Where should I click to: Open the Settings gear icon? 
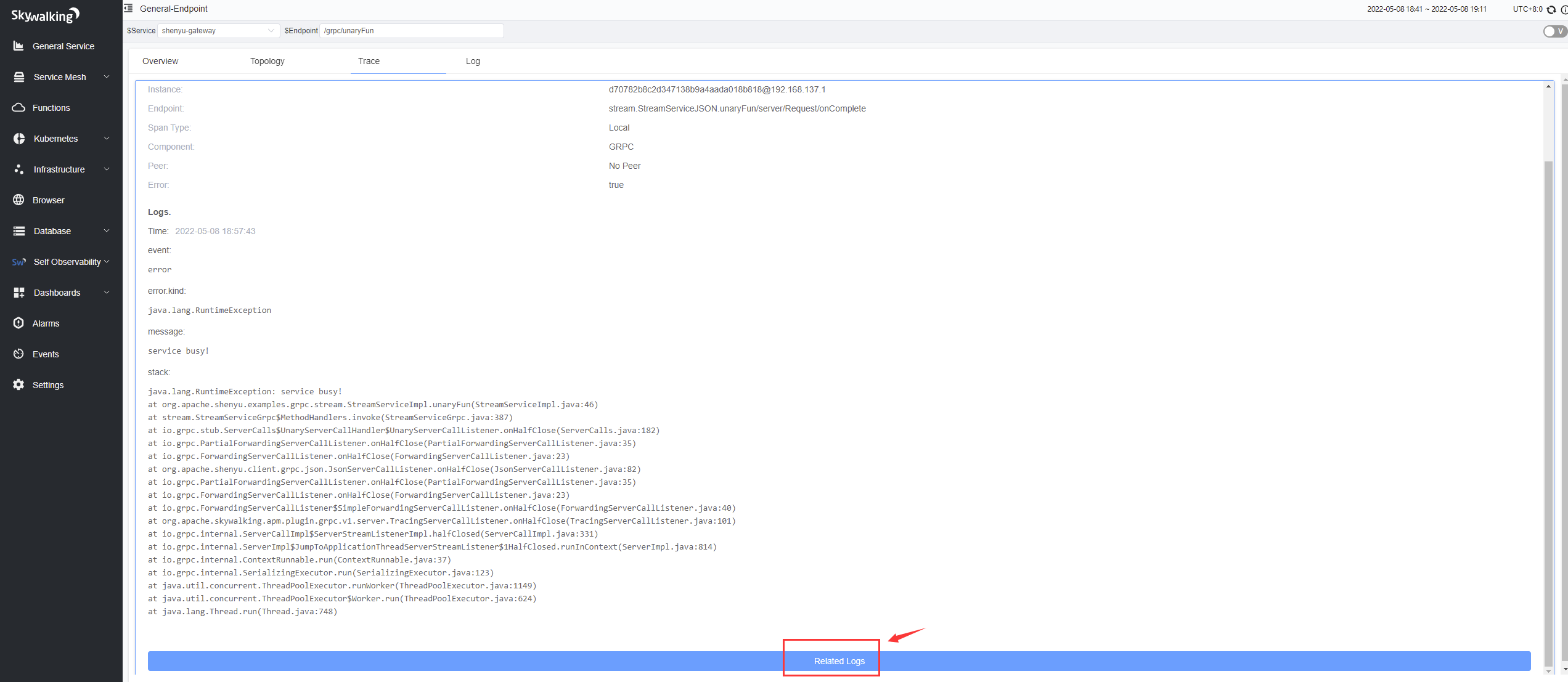tap(18, 385)
